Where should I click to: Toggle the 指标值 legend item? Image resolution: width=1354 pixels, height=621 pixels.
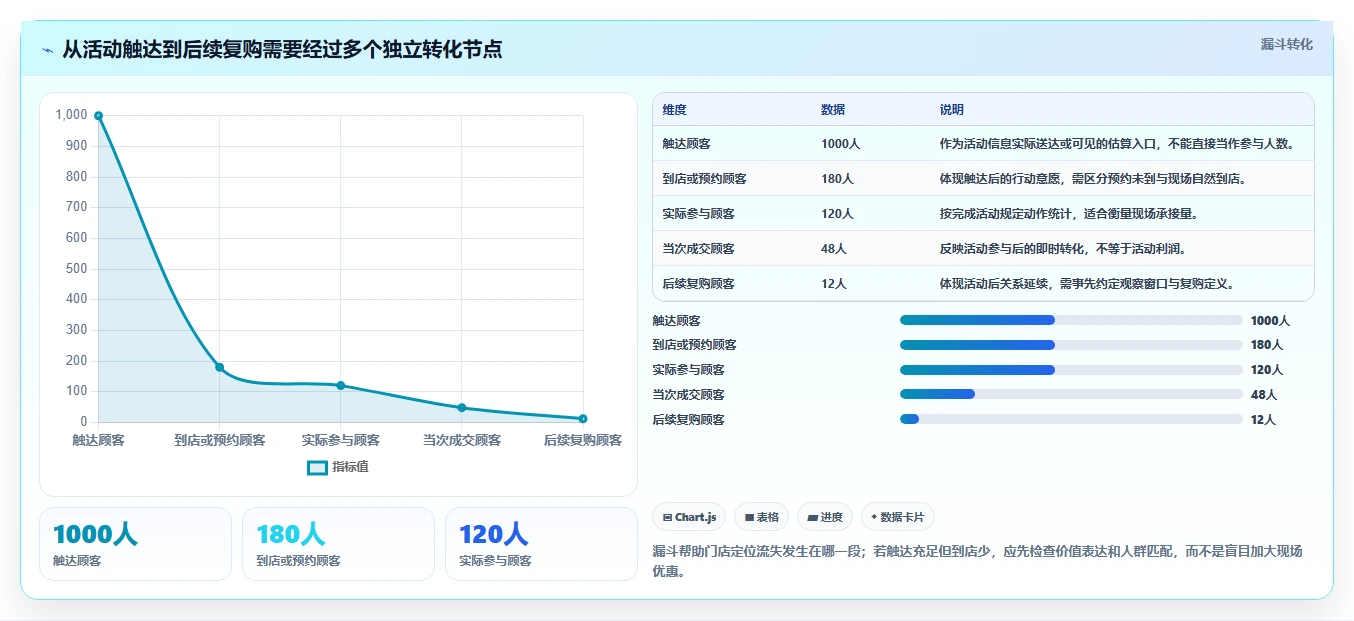338,467
